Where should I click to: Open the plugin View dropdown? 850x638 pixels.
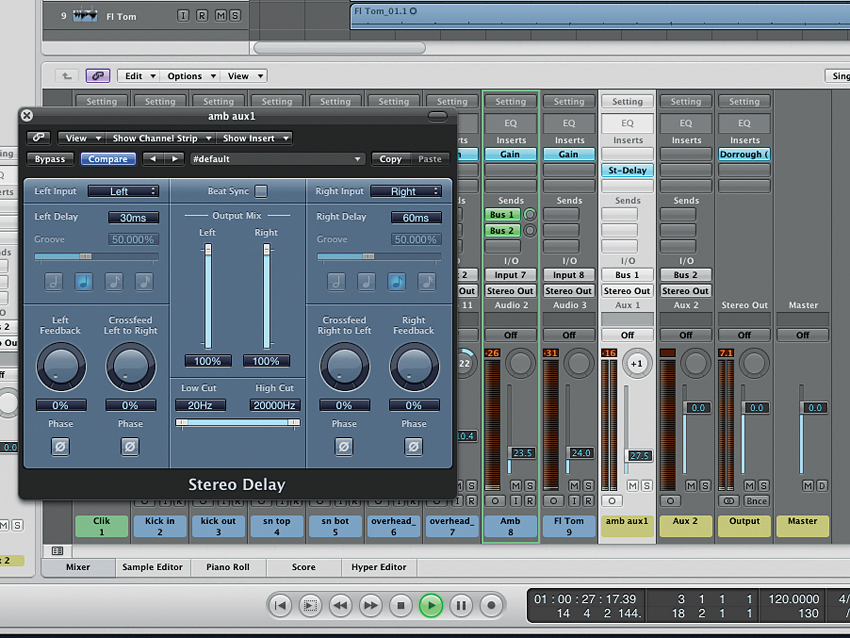click(81, 138)
